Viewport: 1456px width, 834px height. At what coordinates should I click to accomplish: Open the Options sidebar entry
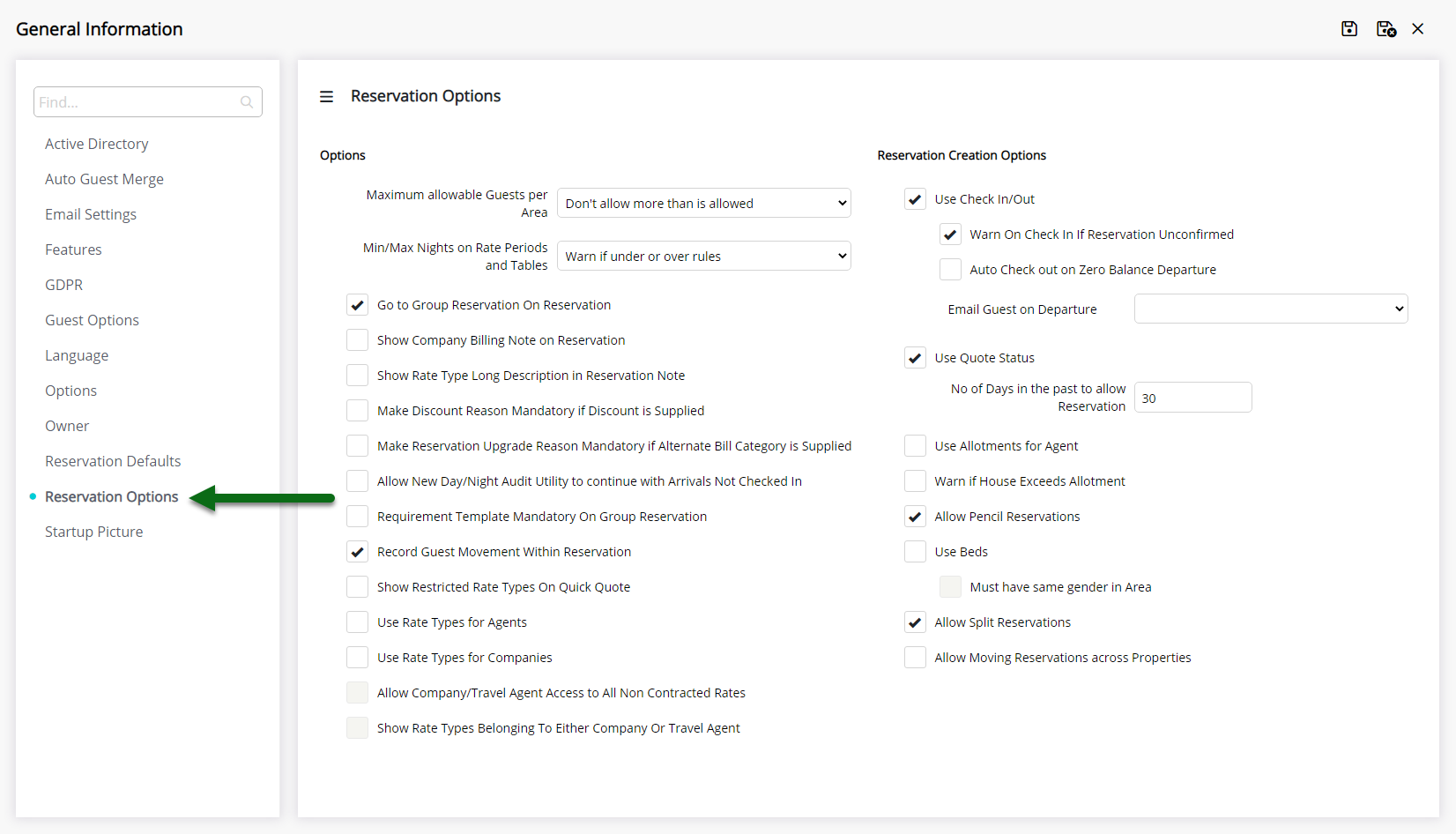click(71, 391)
